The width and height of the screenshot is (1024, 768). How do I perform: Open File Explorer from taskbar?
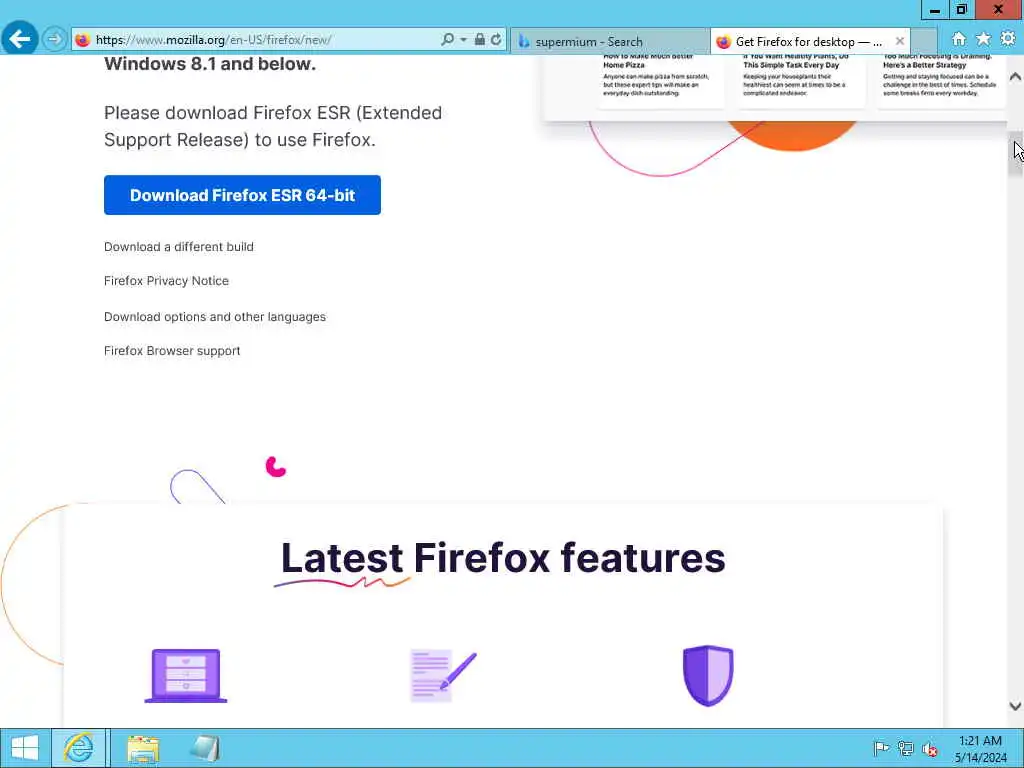coord(143,748)
